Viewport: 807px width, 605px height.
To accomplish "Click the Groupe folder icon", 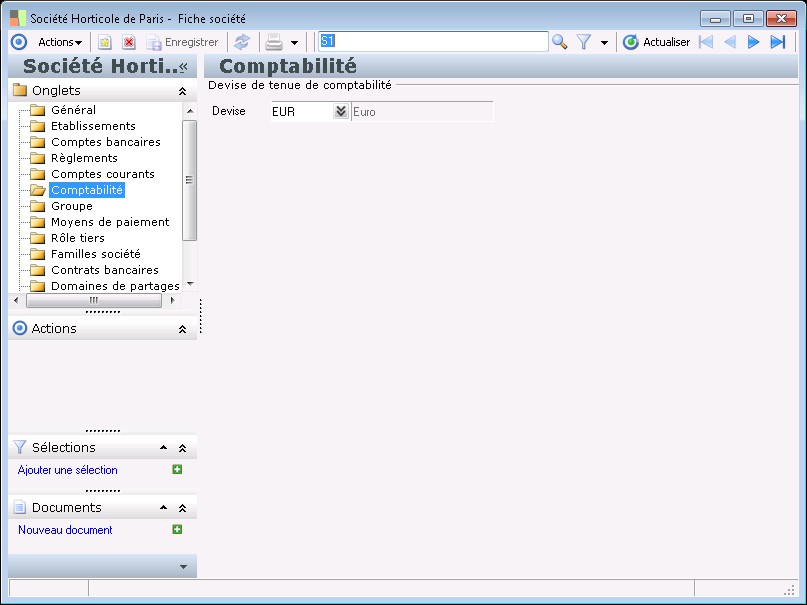I will pyautogui.click(x=38, y=206).
